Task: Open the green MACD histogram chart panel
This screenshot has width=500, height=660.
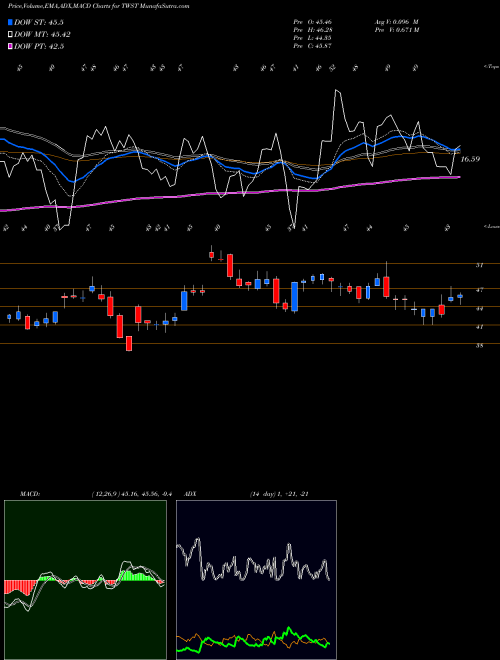Action: (85, 580)
